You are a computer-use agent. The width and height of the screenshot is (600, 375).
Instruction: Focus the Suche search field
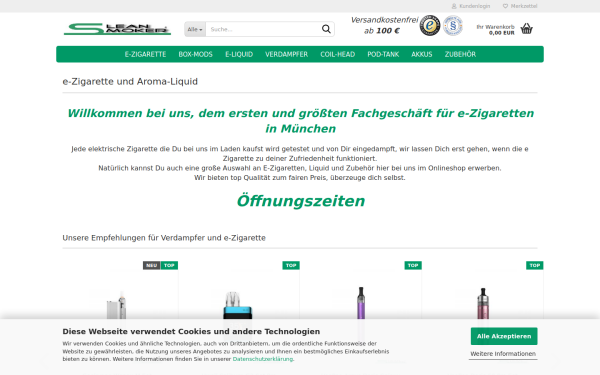coord(263,29)
